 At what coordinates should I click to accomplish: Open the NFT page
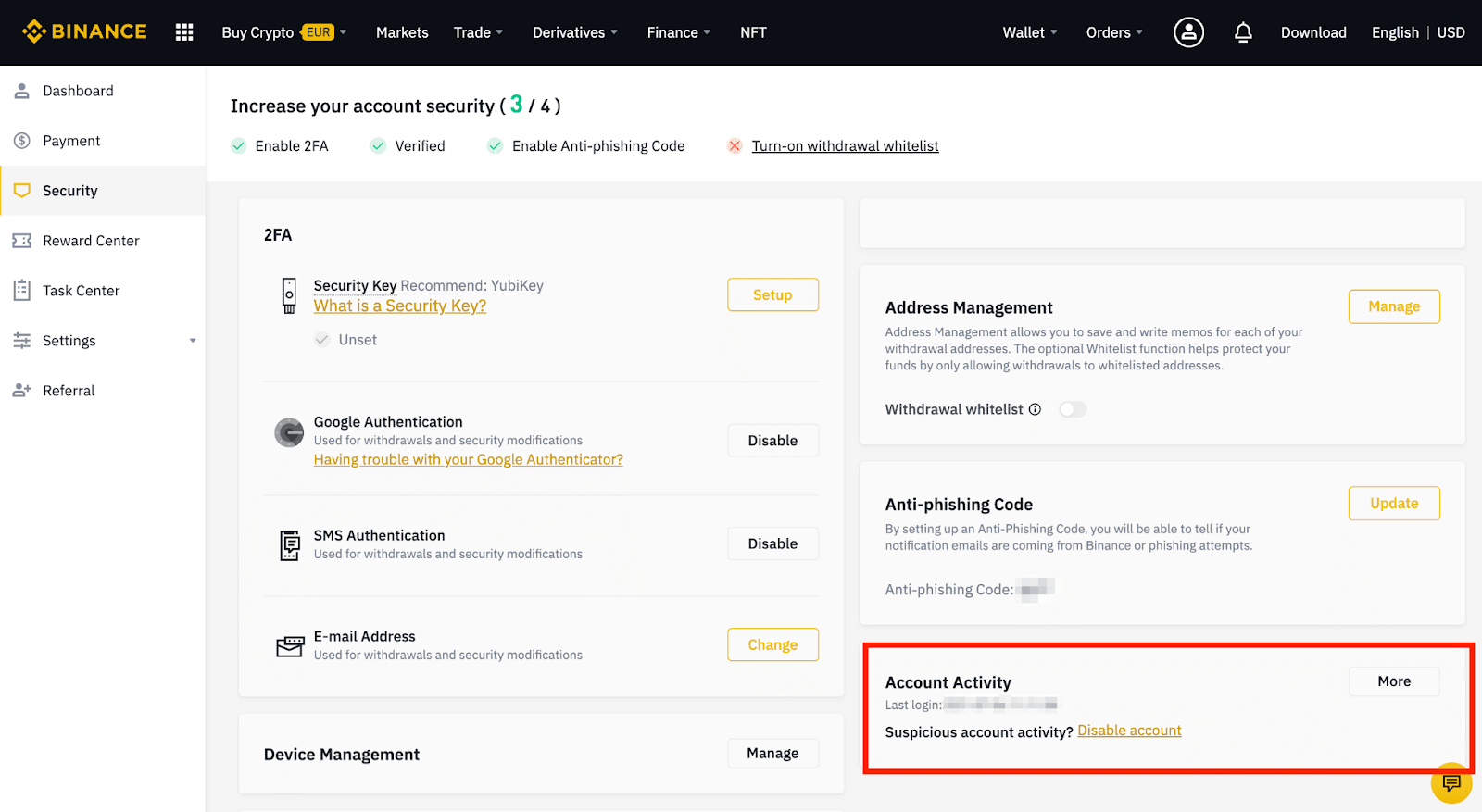753,32
